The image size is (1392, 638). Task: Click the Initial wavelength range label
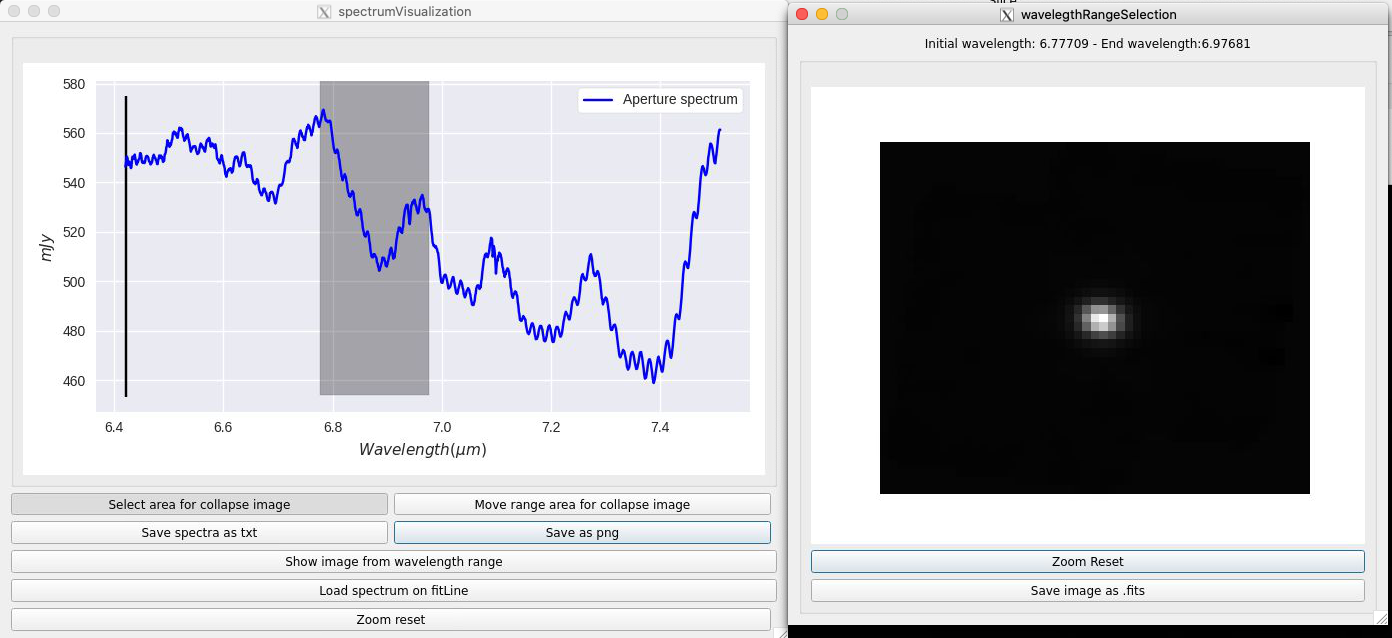1087,44
